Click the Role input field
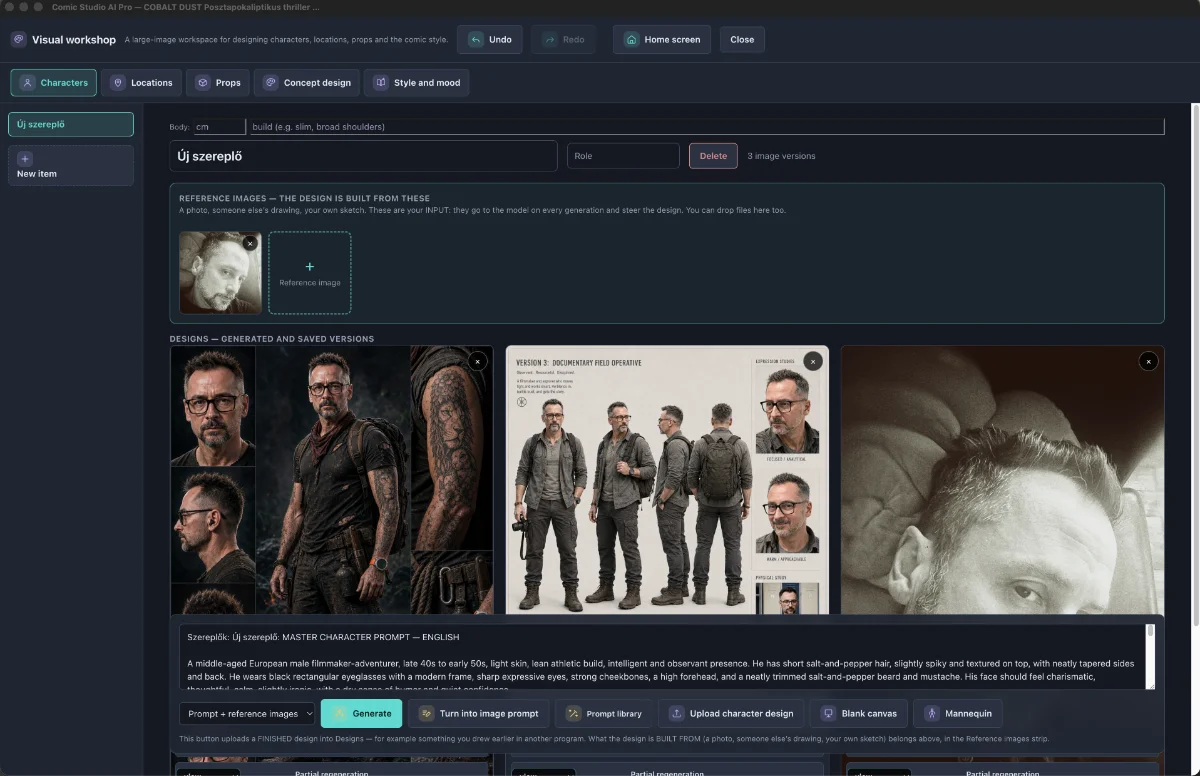This screenshot has height=776, width=1200. pos(623,156)
